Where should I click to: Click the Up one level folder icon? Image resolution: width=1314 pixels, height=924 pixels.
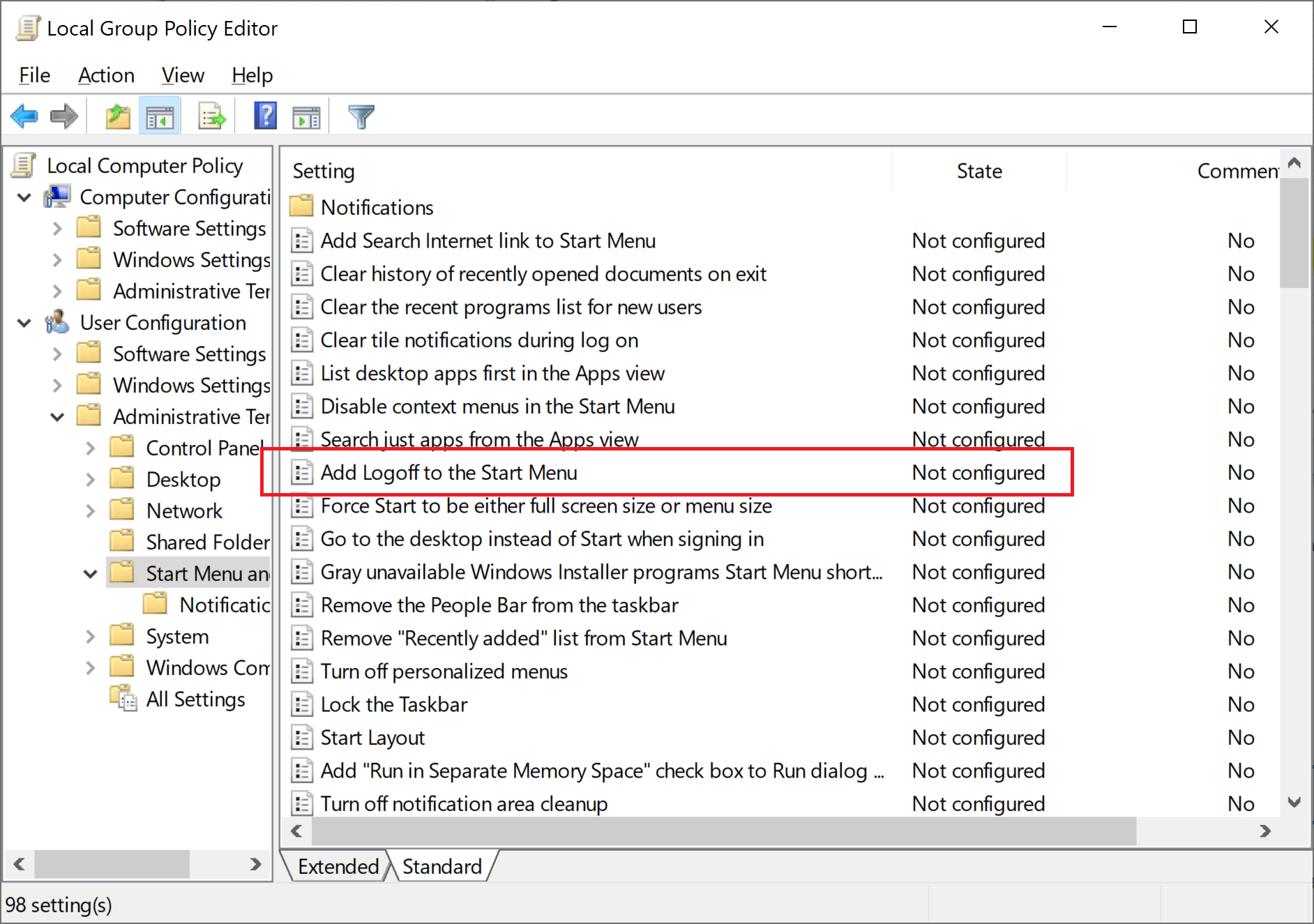[x=117, y=115]
